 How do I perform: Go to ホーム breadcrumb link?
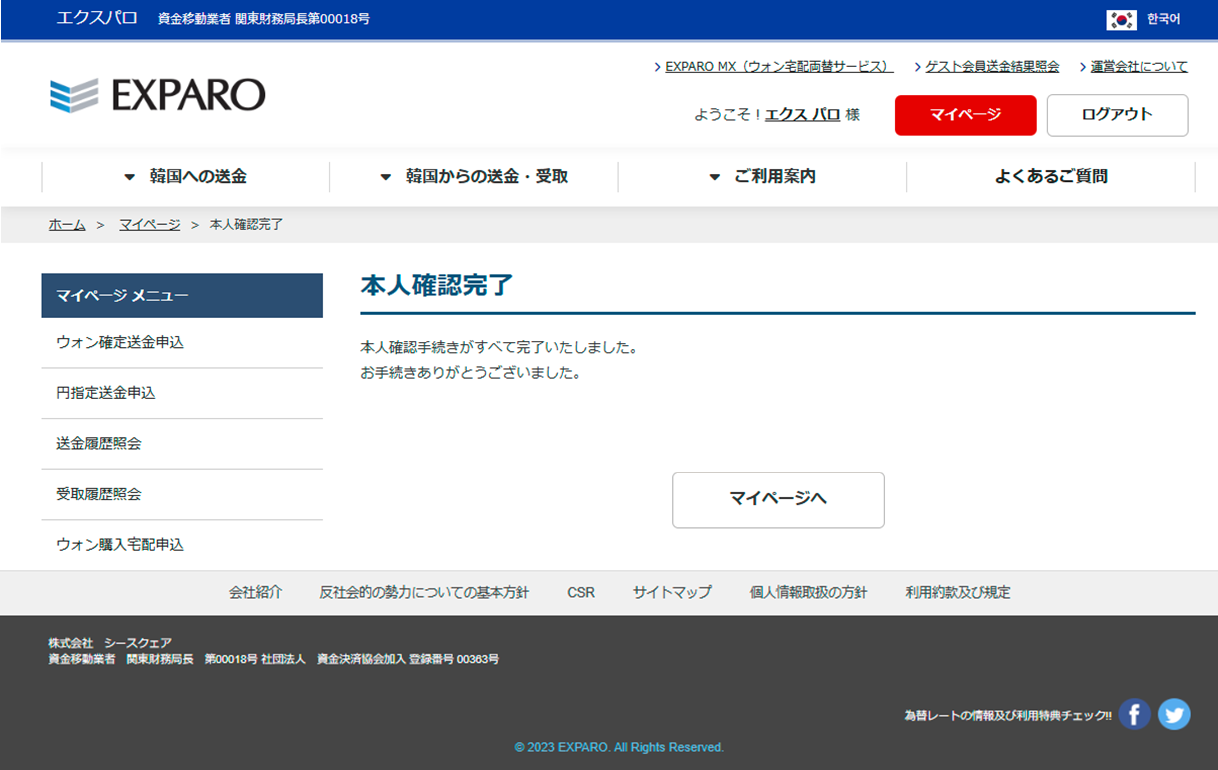[x=67, y=225]
